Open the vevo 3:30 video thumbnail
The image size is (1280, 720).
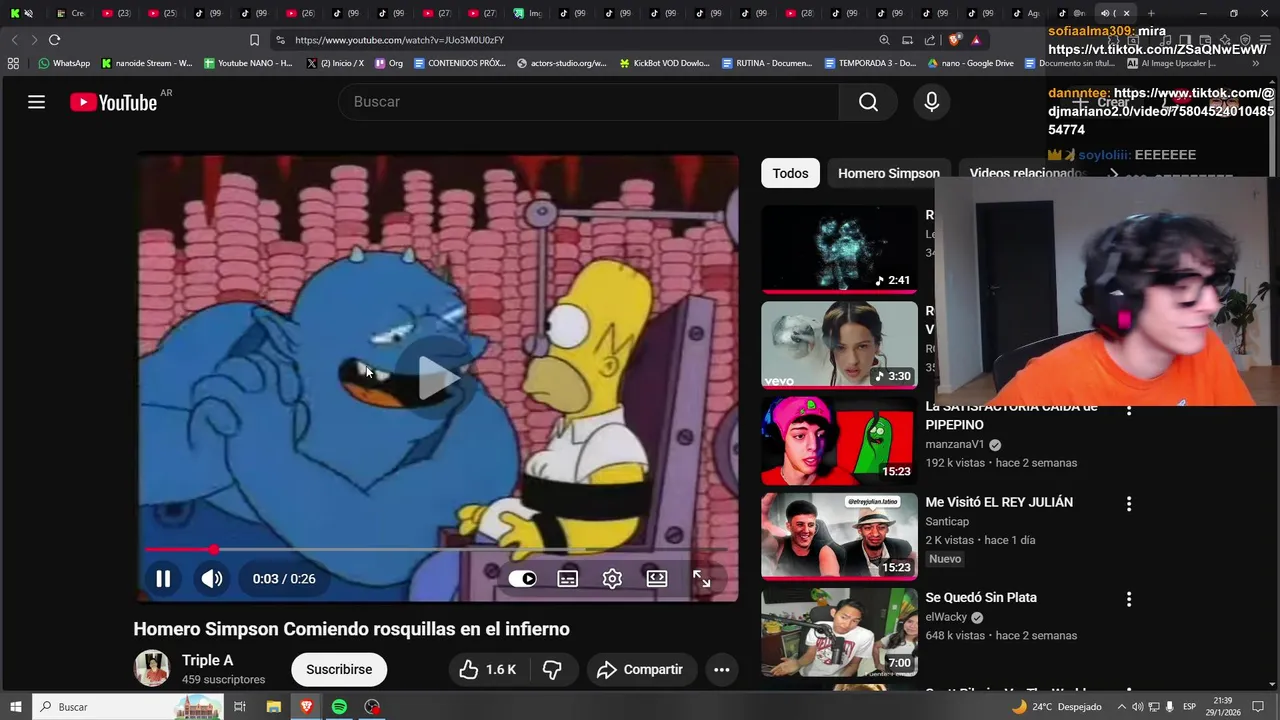(x=839, y=345)
